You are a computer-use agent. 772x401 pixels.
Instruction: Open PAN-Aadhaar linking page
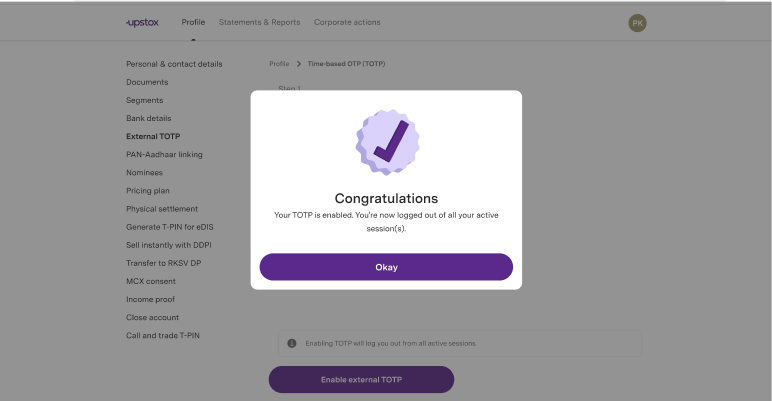pyautogui.click(x=164, y=154)
